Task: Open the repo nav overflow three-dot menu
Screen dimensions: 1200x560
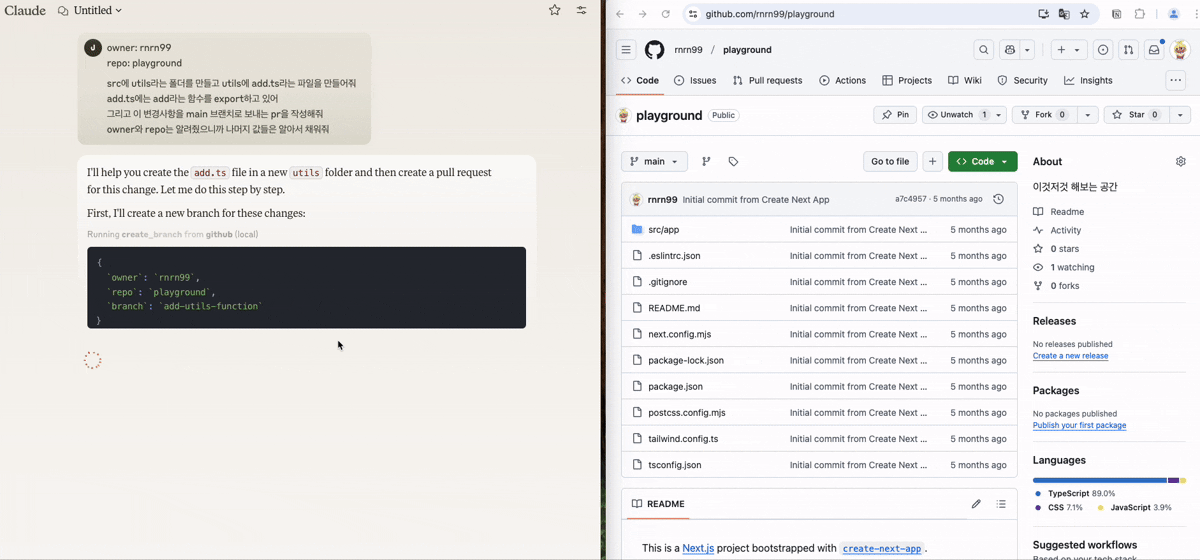Action: 1175,80
